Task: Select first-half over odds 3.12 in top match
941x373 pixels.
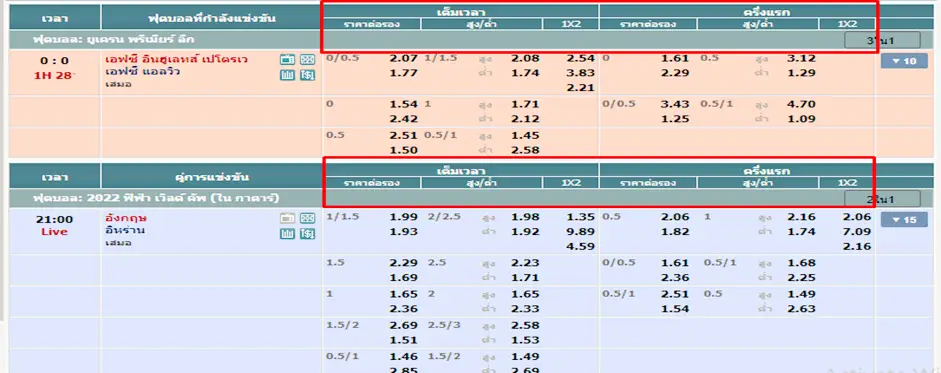Action: (x=801, y=59)
